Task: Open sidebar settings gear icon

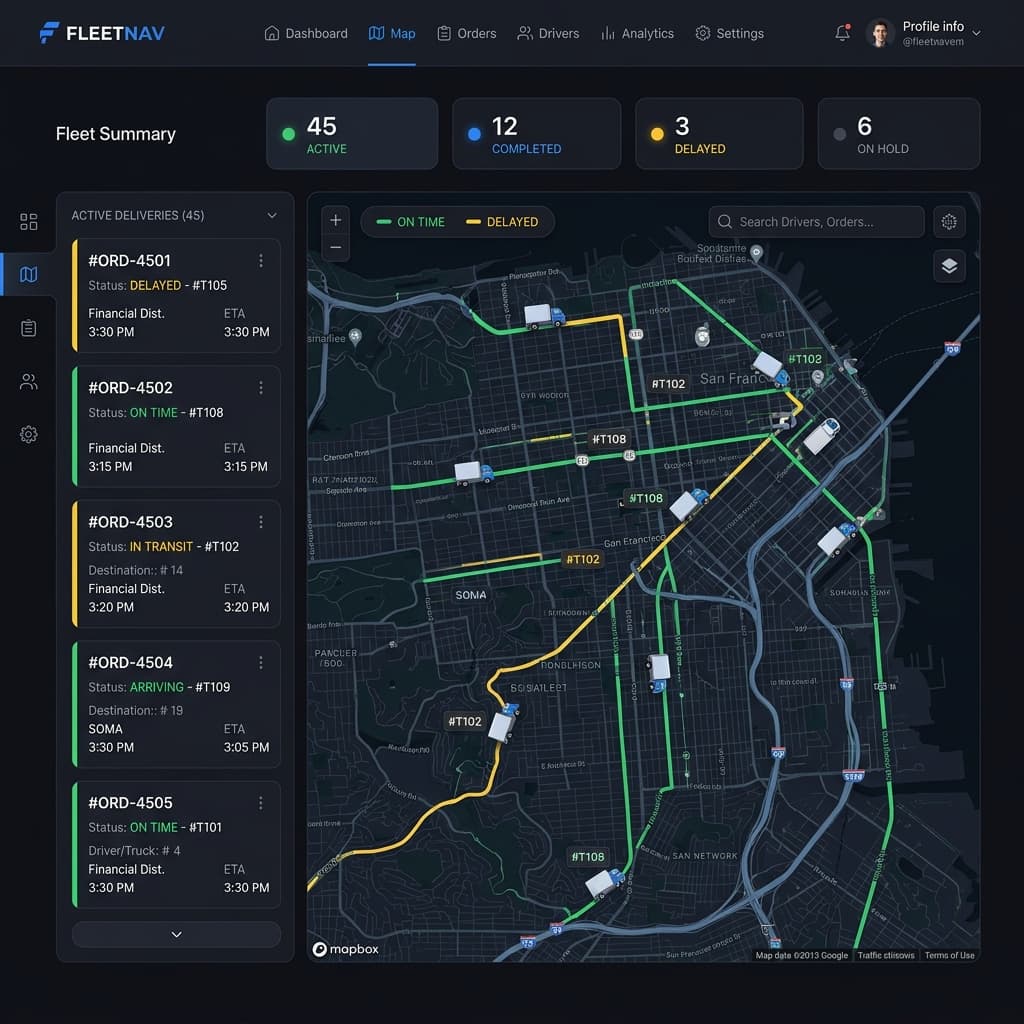Action: [x=29, y=434]
